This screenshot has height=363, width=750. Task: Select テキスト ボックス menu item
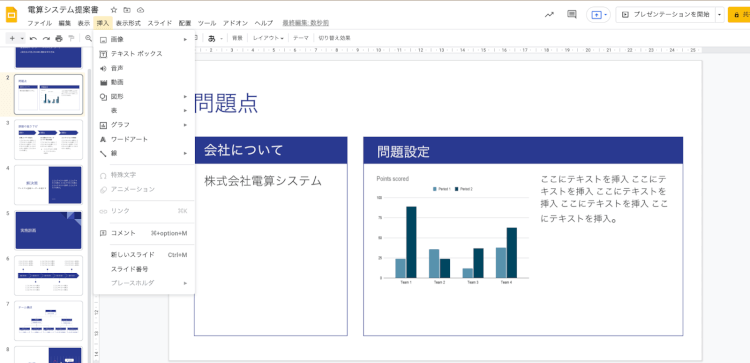(144, 54)
